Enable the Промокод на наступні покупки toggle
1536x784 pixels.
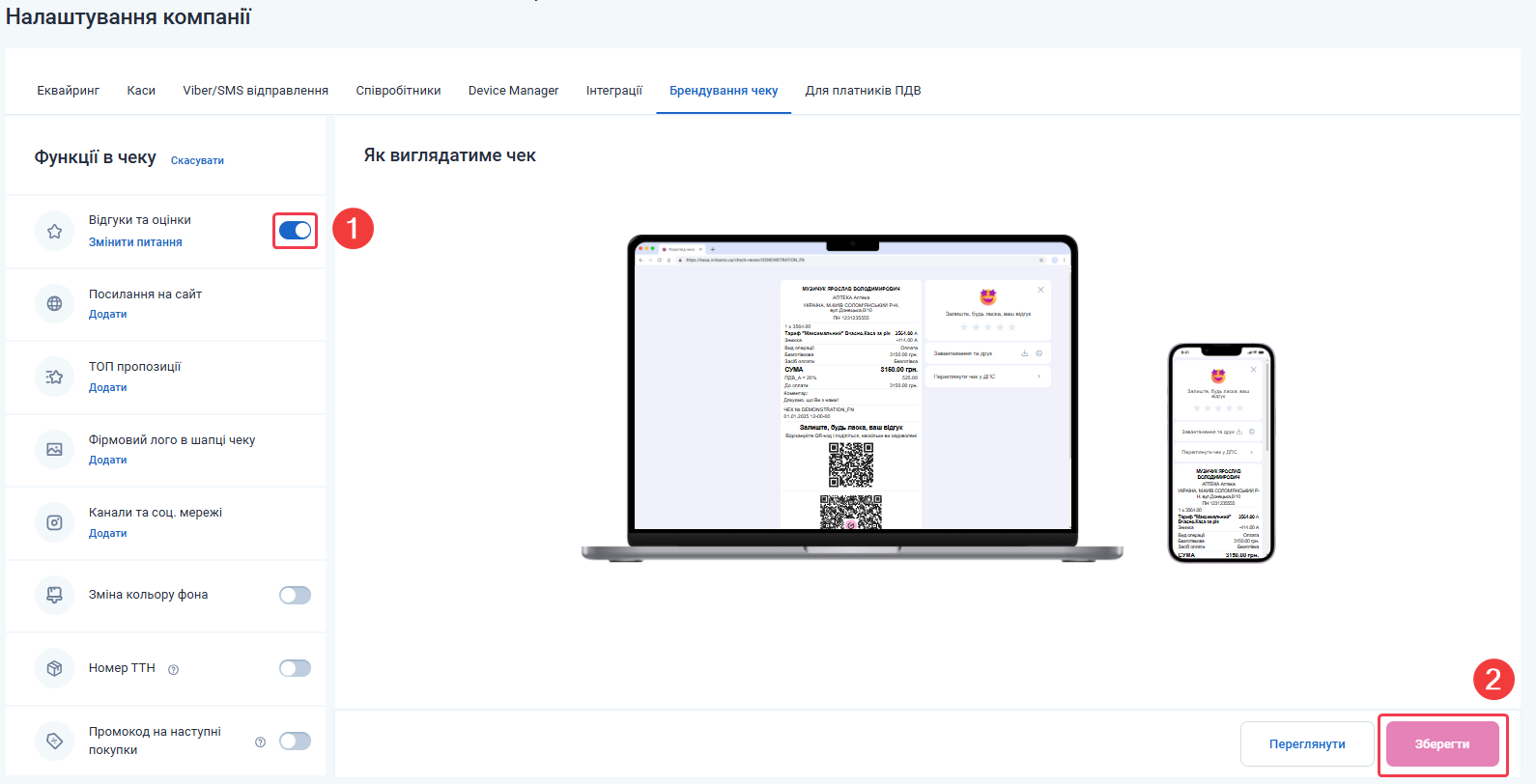pyautogui.click(x=296, y=741)
